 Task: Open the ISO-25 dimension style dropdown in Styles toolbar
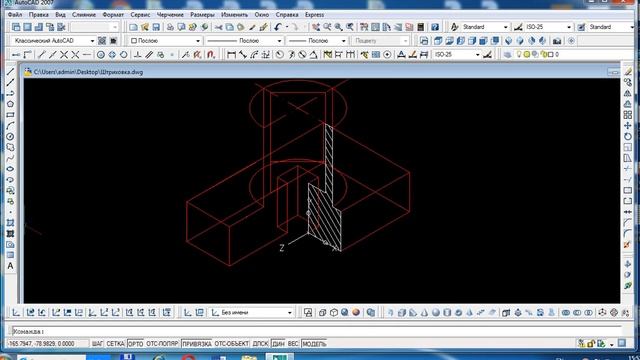tap(548, 27)
